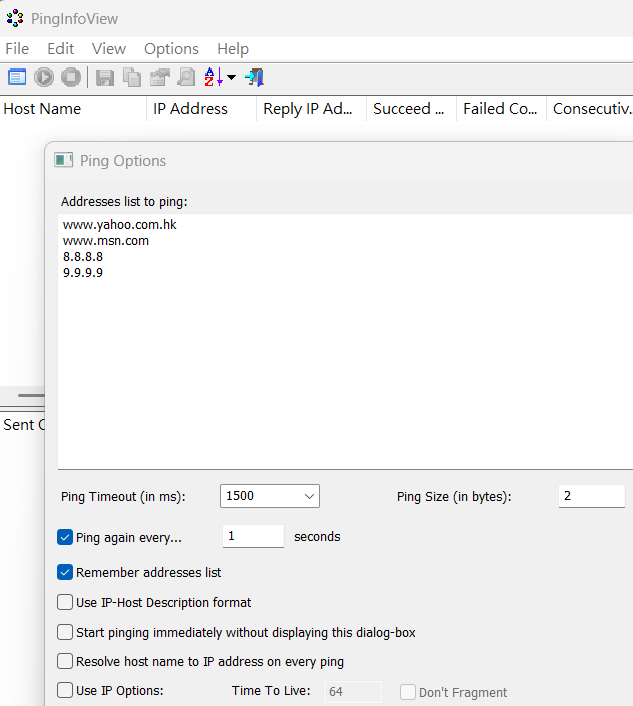This screenshot has width=633, height=706.
Task: Sort by Succeed Count column header
Action: pos(411,109)
